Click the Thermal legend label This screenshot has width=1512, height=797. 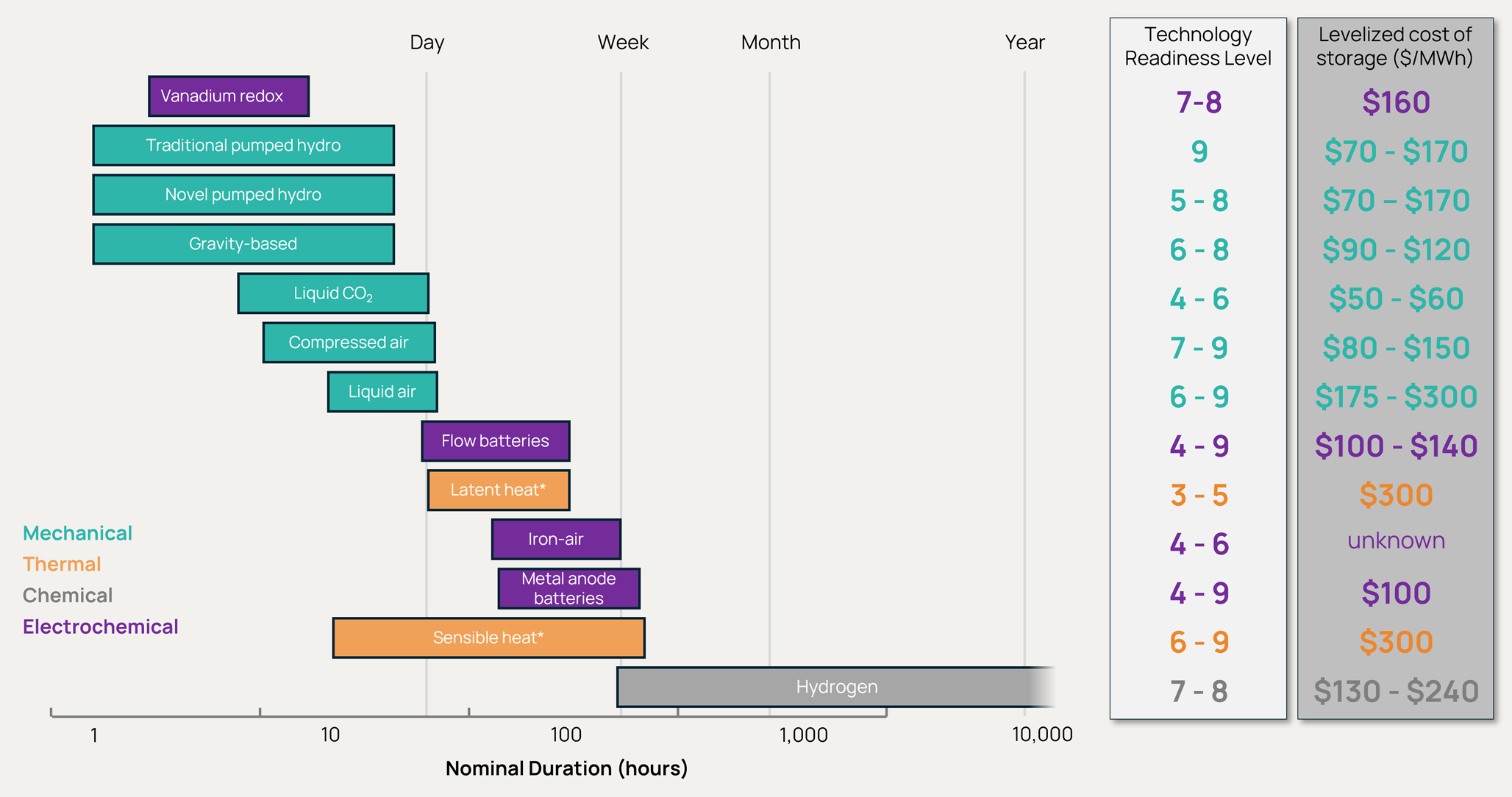pos(62,564)
